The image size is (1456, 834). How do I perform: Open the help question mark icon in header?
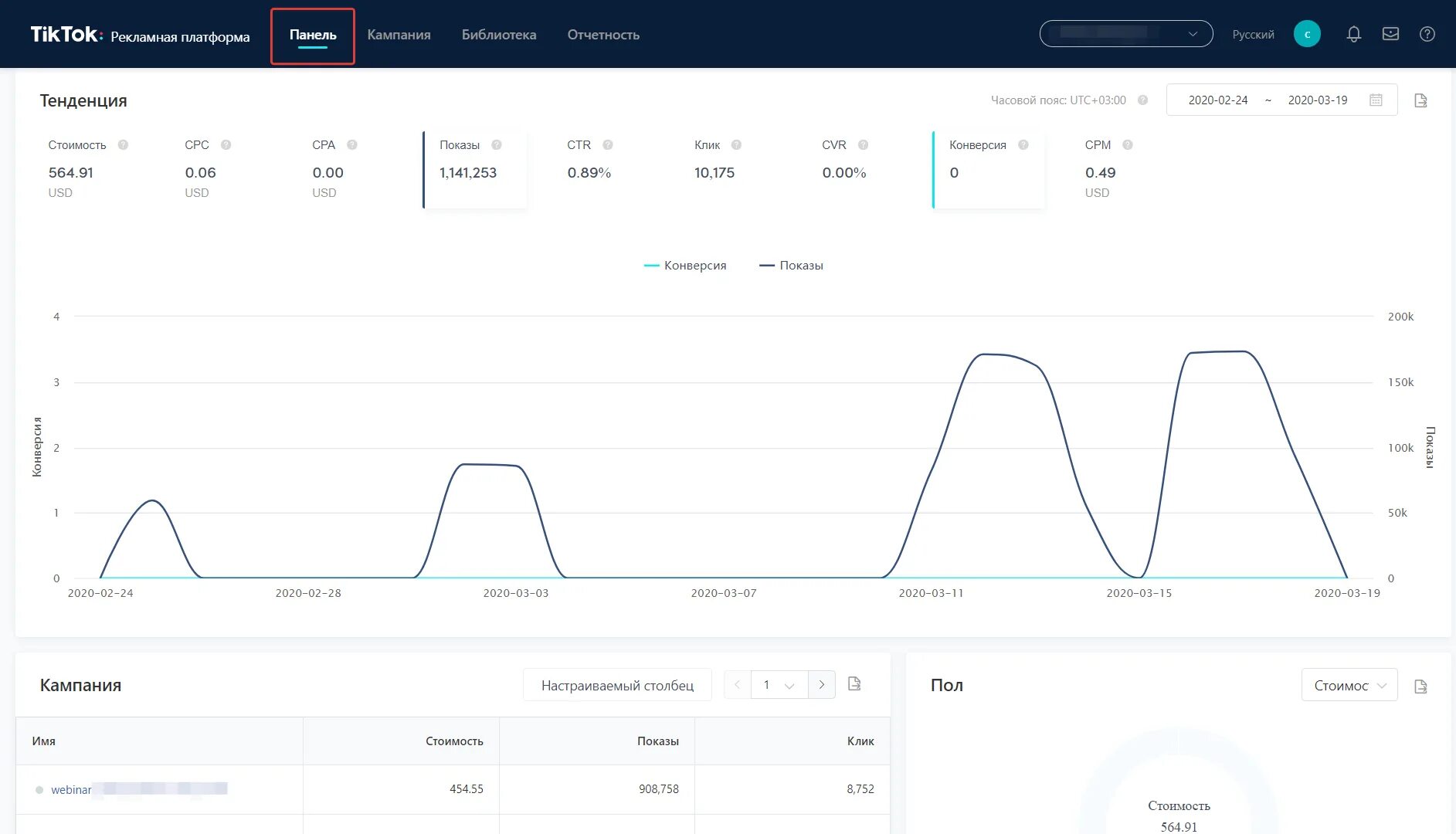(x=1427, y=34)
